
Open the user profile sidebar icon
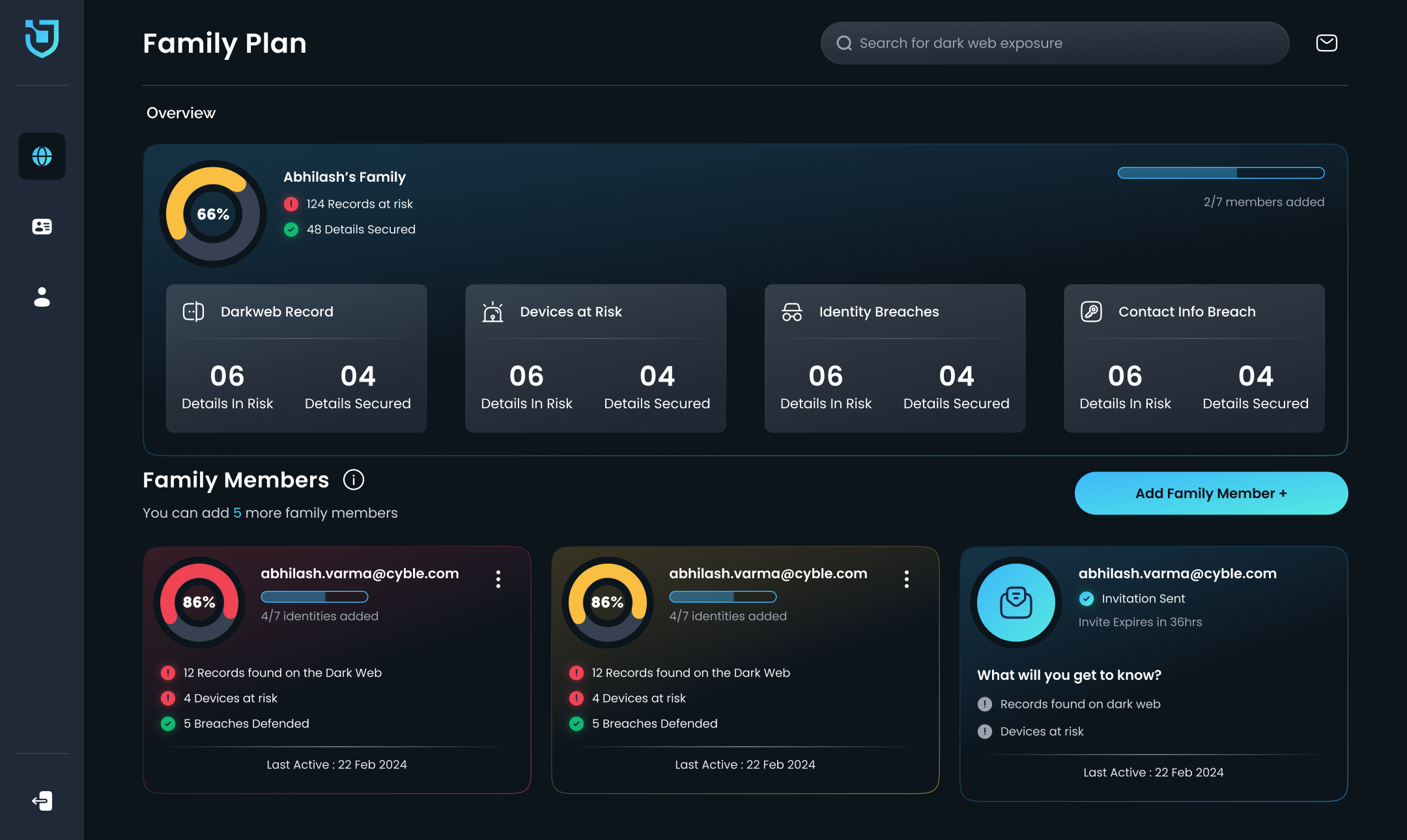tap(42, 297)
